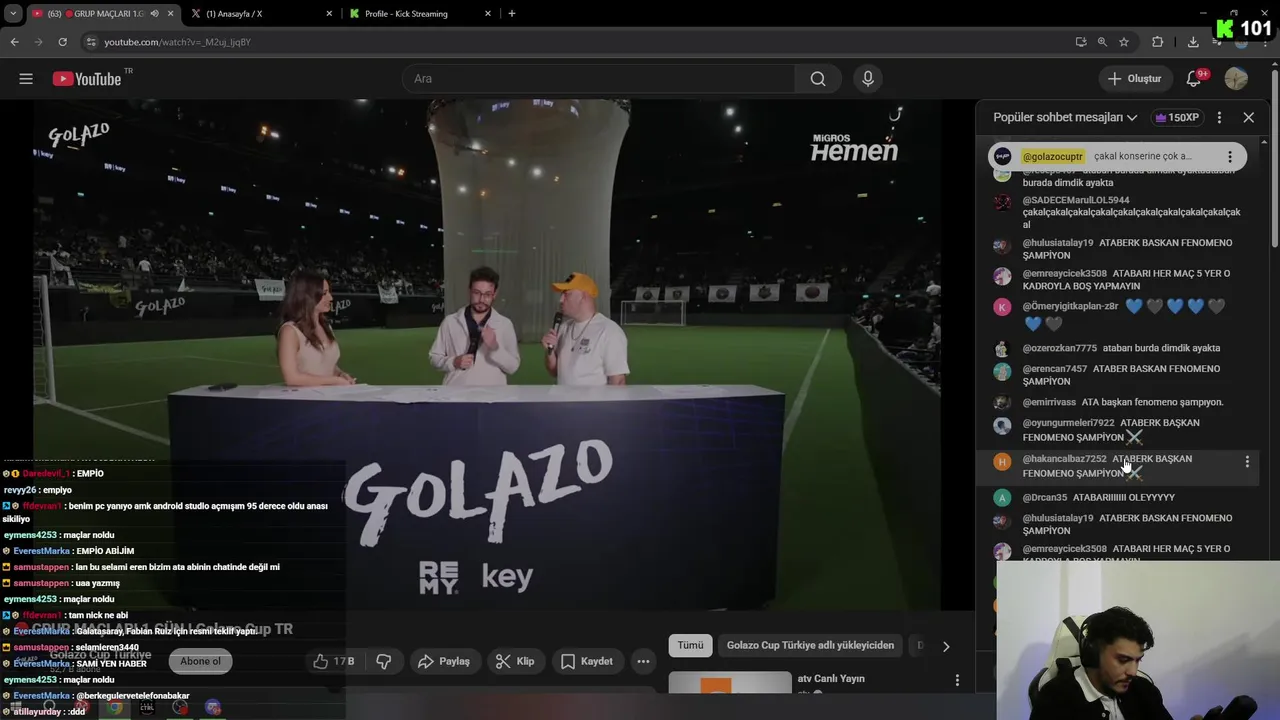The height and width of the screenshot is (720, 1280).
Task: Open the YouTube account avatar menu
Action: point(1236,79)
